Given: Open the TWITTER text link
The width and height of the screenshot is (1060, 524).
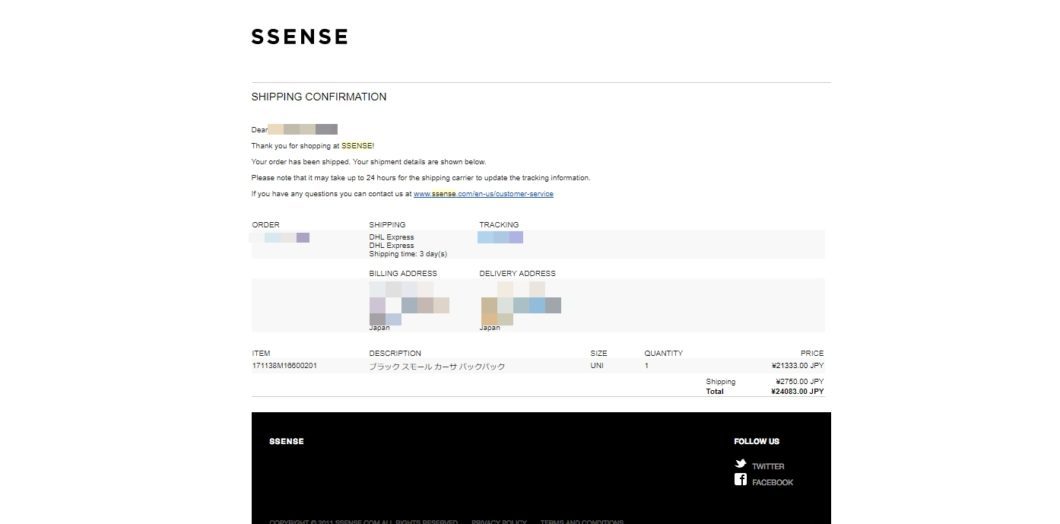Looking at the screenshot, I should [768, 467].
